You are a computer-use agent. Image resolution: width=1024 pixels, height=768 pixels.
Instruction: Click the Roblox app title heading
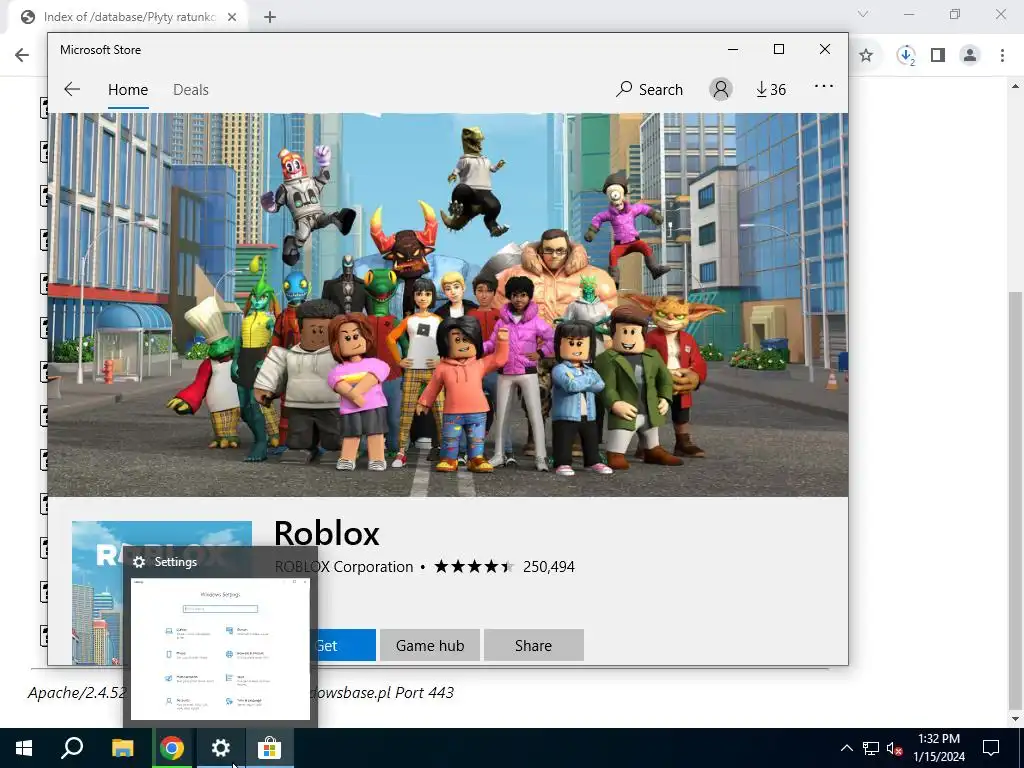coord(327,533)
